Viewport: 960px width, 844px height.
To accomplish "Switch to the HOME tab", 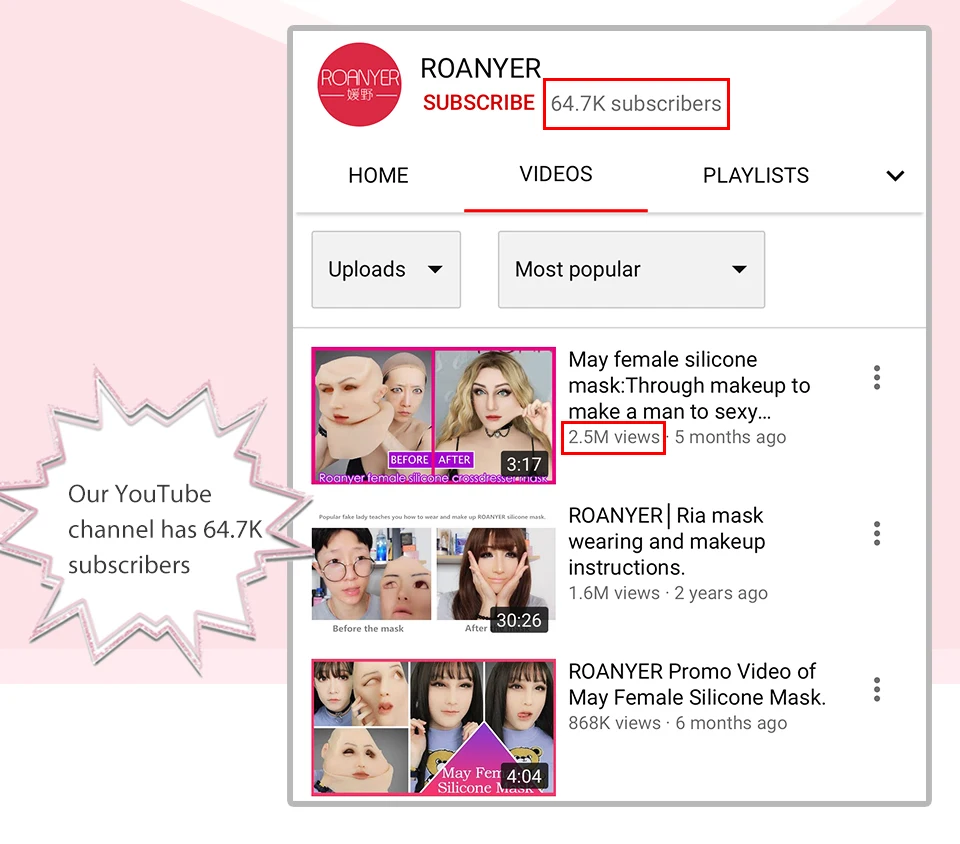I will pyautogui.click(x=378, y=176).
